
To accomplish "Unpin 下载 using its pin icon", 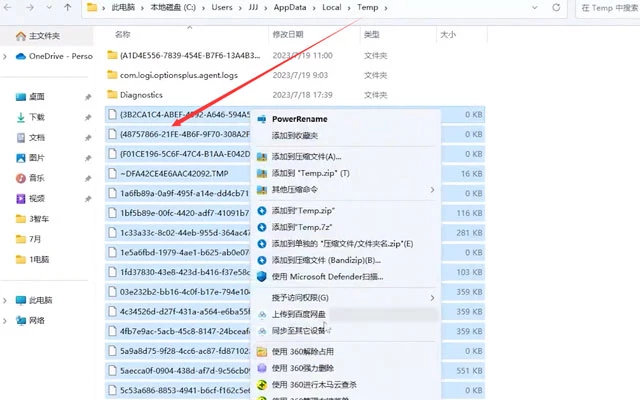I will pyautogui.click(x=87, y=118).
